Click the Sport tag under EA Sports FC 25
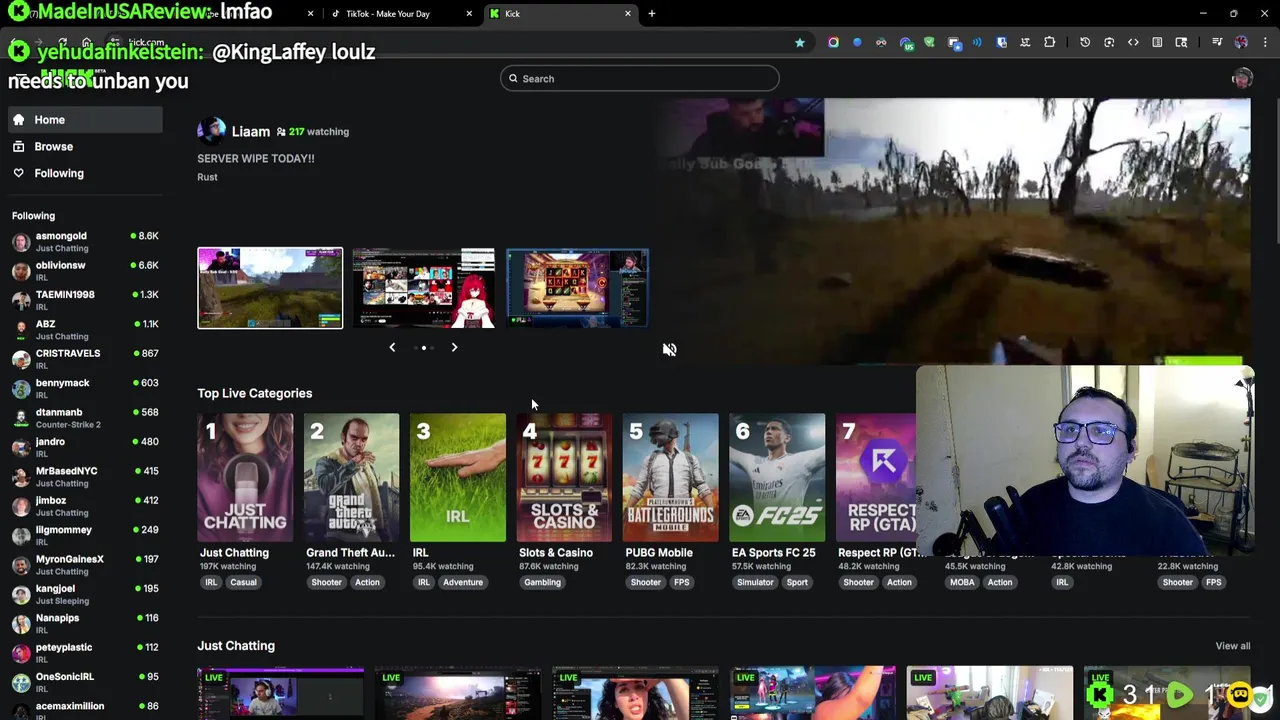Viewport: 1280px width, 720px height. point(797,582)
